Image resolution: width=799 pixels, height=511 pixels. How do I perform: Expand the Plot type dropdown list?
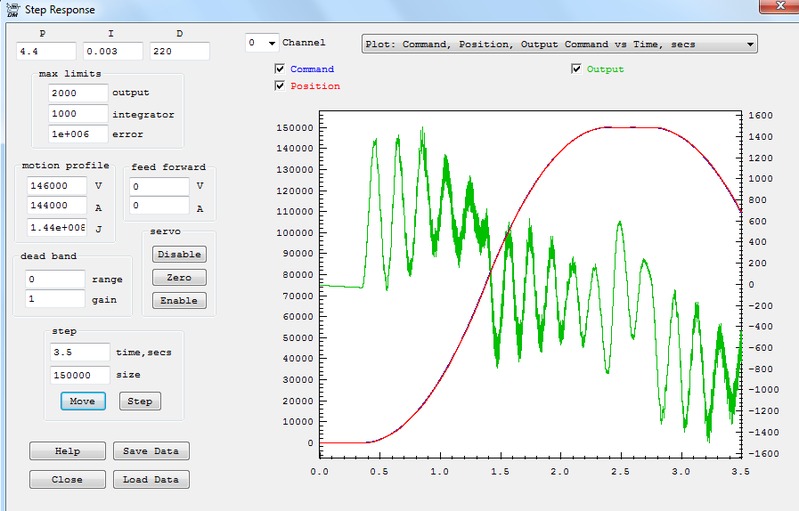(x=749, y=45)
